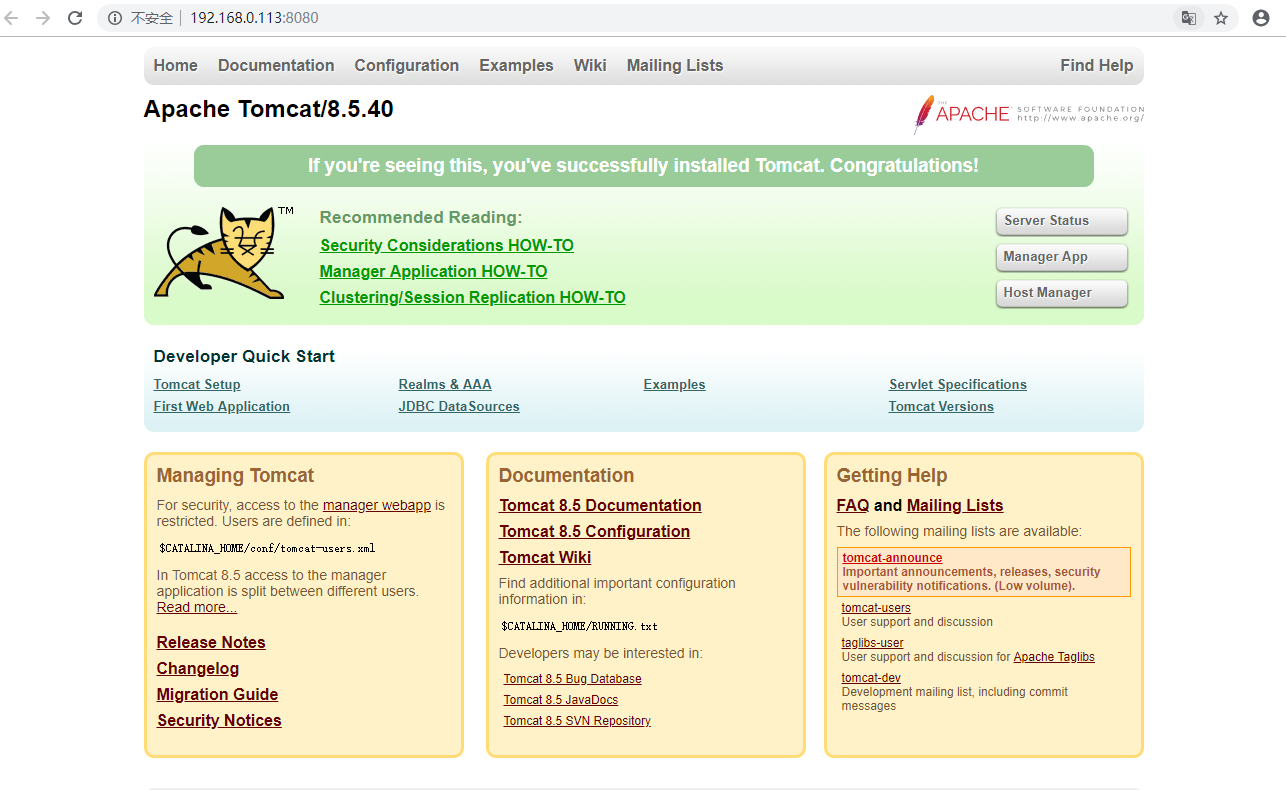Click the Developer Quick Start heading
This screenshot has width=1286, height=790.
(244, 357)
